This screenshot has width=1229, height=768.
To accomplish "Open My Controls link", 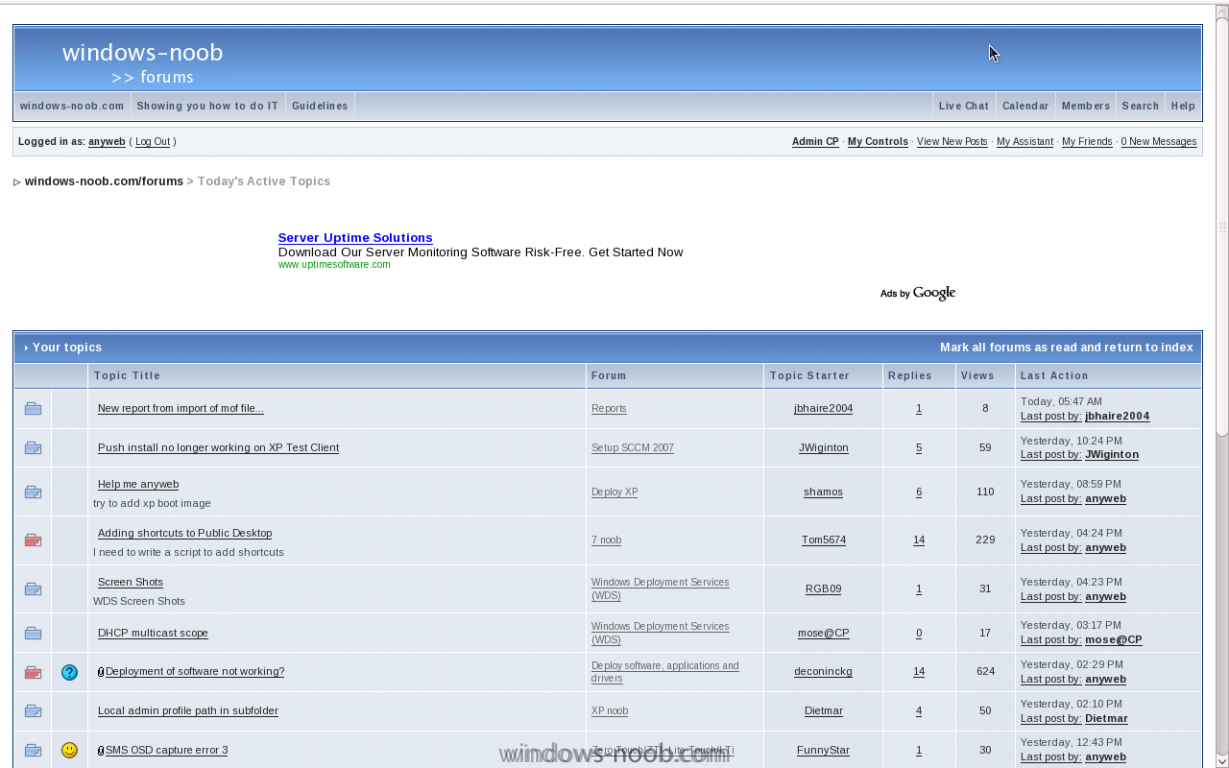I will [x=878, y=142].
